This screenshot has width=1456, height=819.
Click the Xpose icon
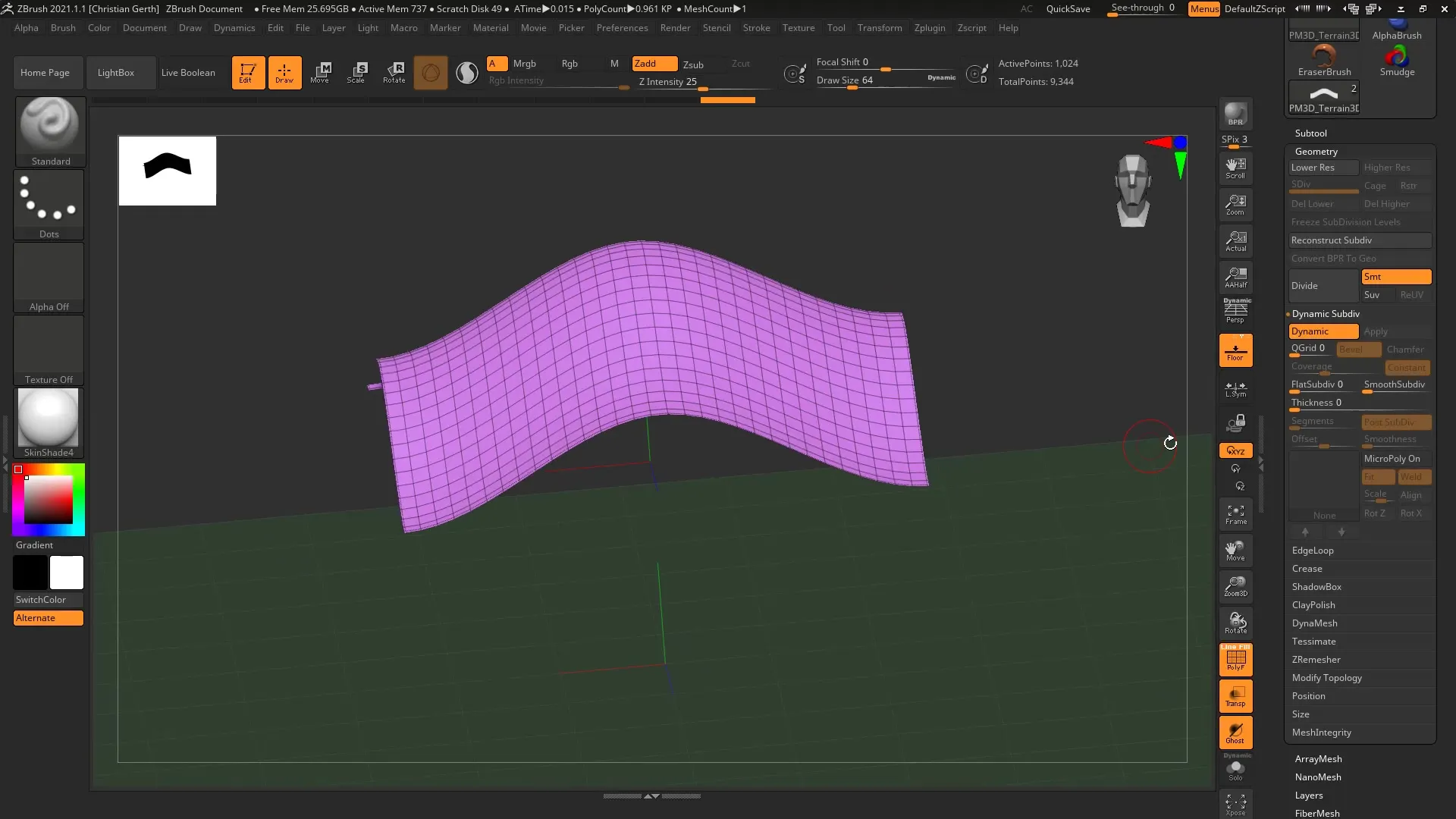coord(1235,805)
